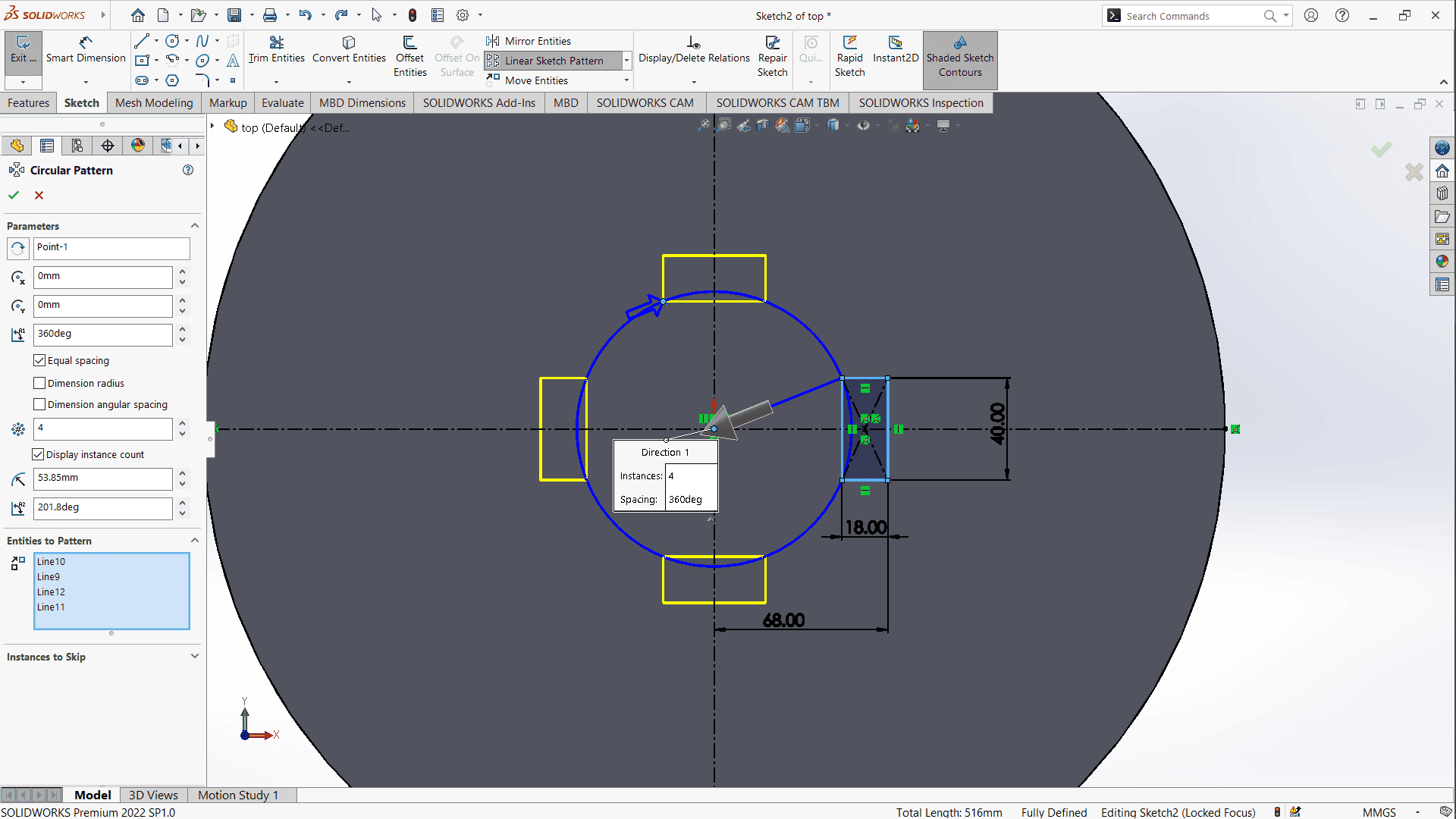Uncheck the Equal spacing checkbox
Screen dimensions: 1456x819
[39, 361]
